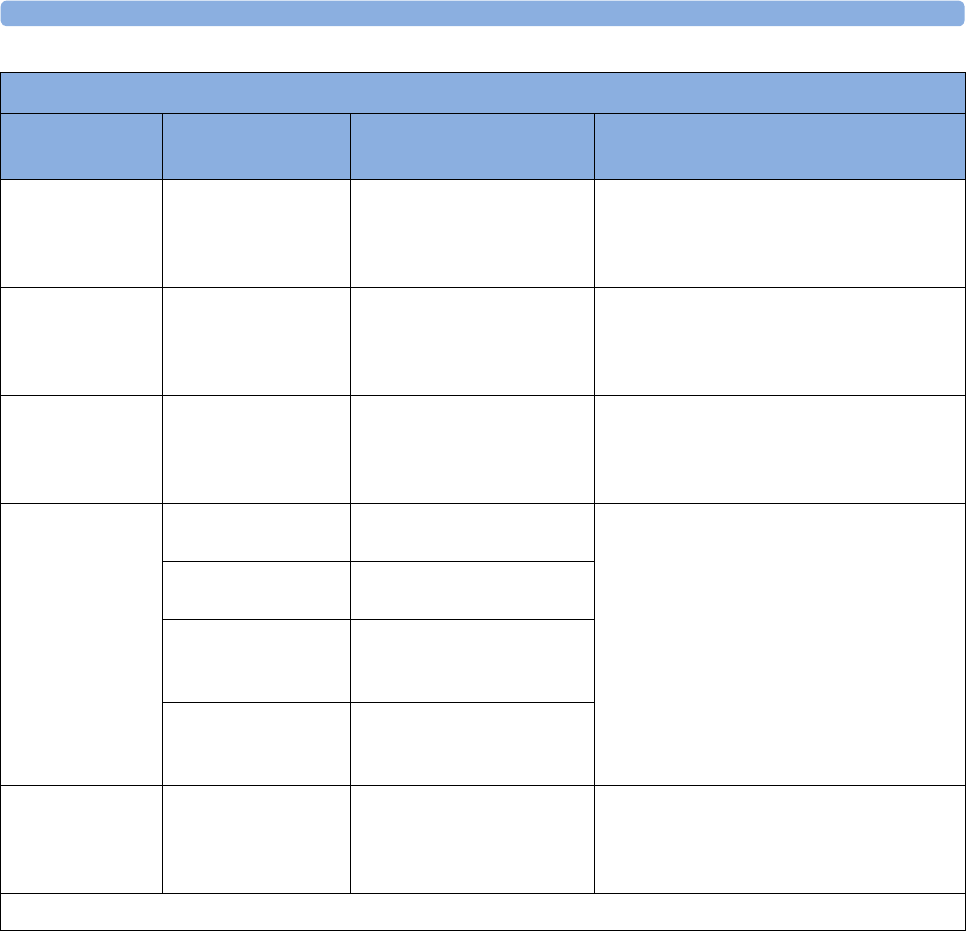
Task: Click third white row's first-column cell
Action: (81, 449)
